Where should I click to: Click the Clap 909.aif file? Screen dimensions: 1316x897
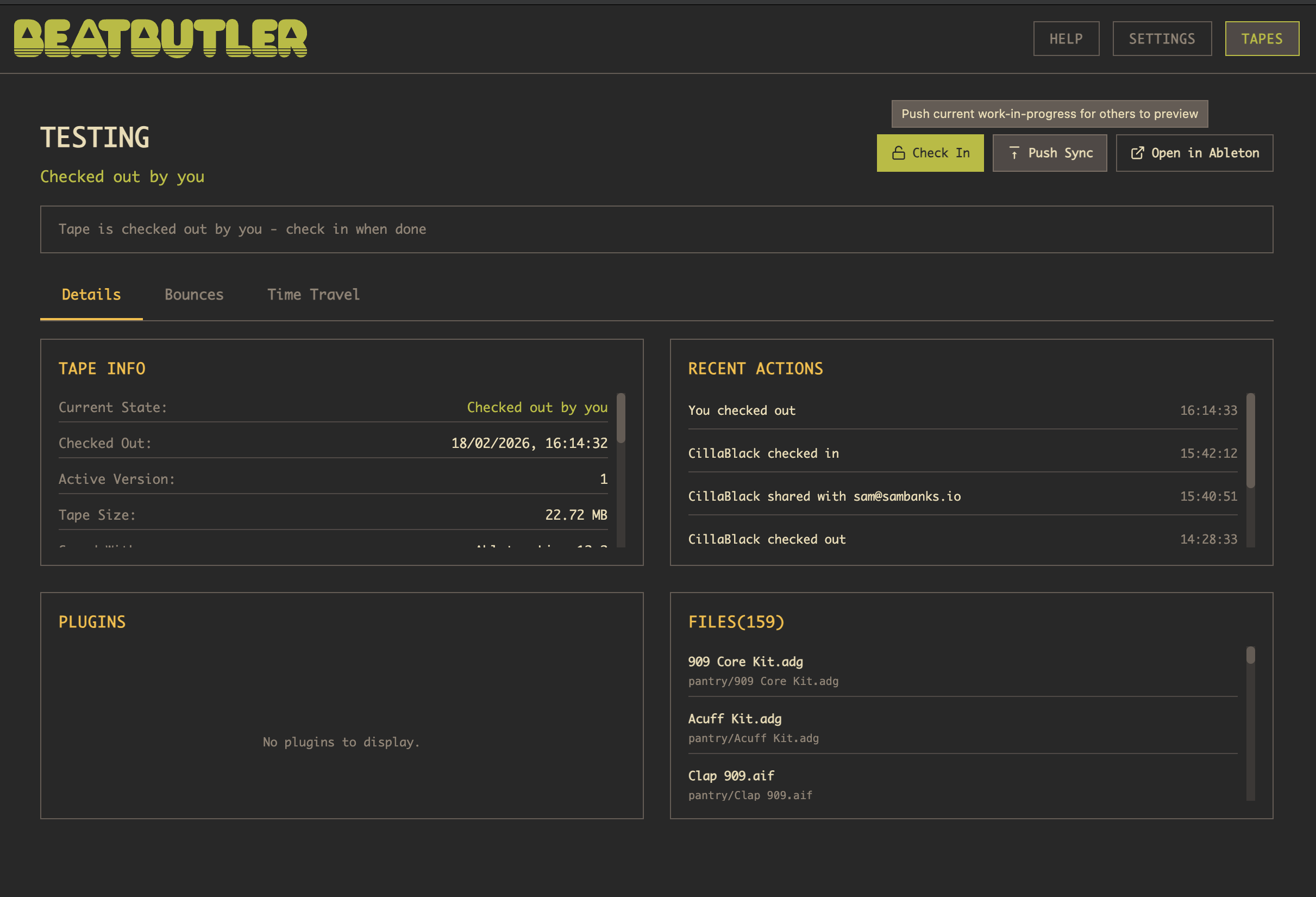[731, 776]
